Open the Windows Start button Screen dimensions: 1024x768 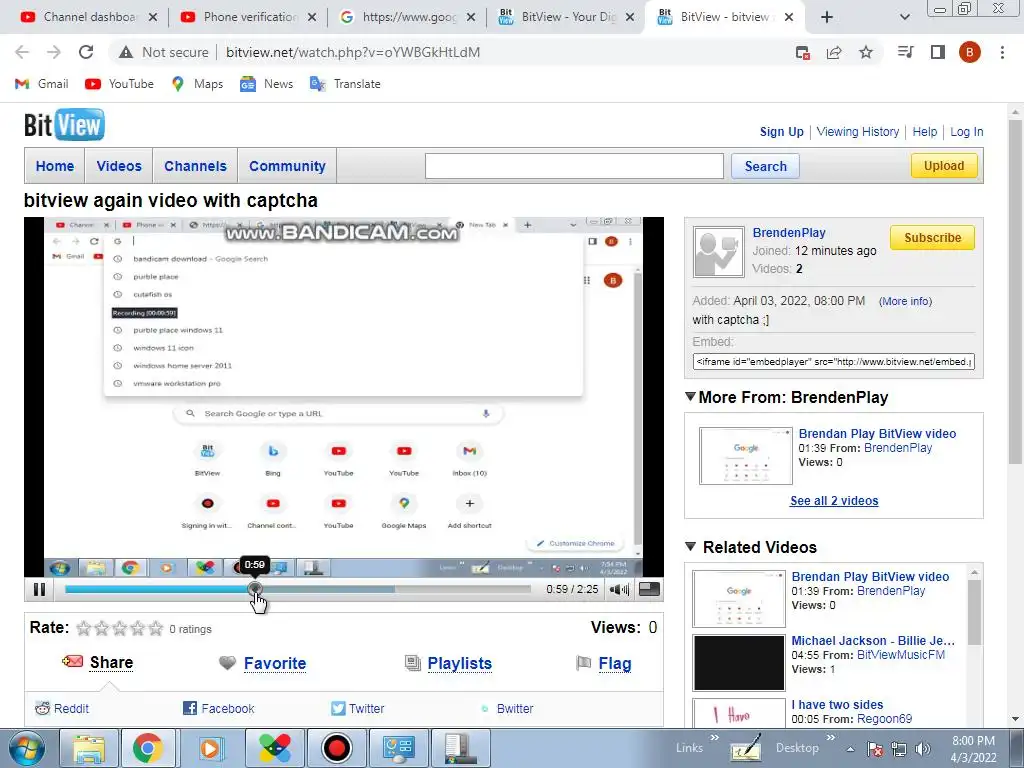coord(26,748)
